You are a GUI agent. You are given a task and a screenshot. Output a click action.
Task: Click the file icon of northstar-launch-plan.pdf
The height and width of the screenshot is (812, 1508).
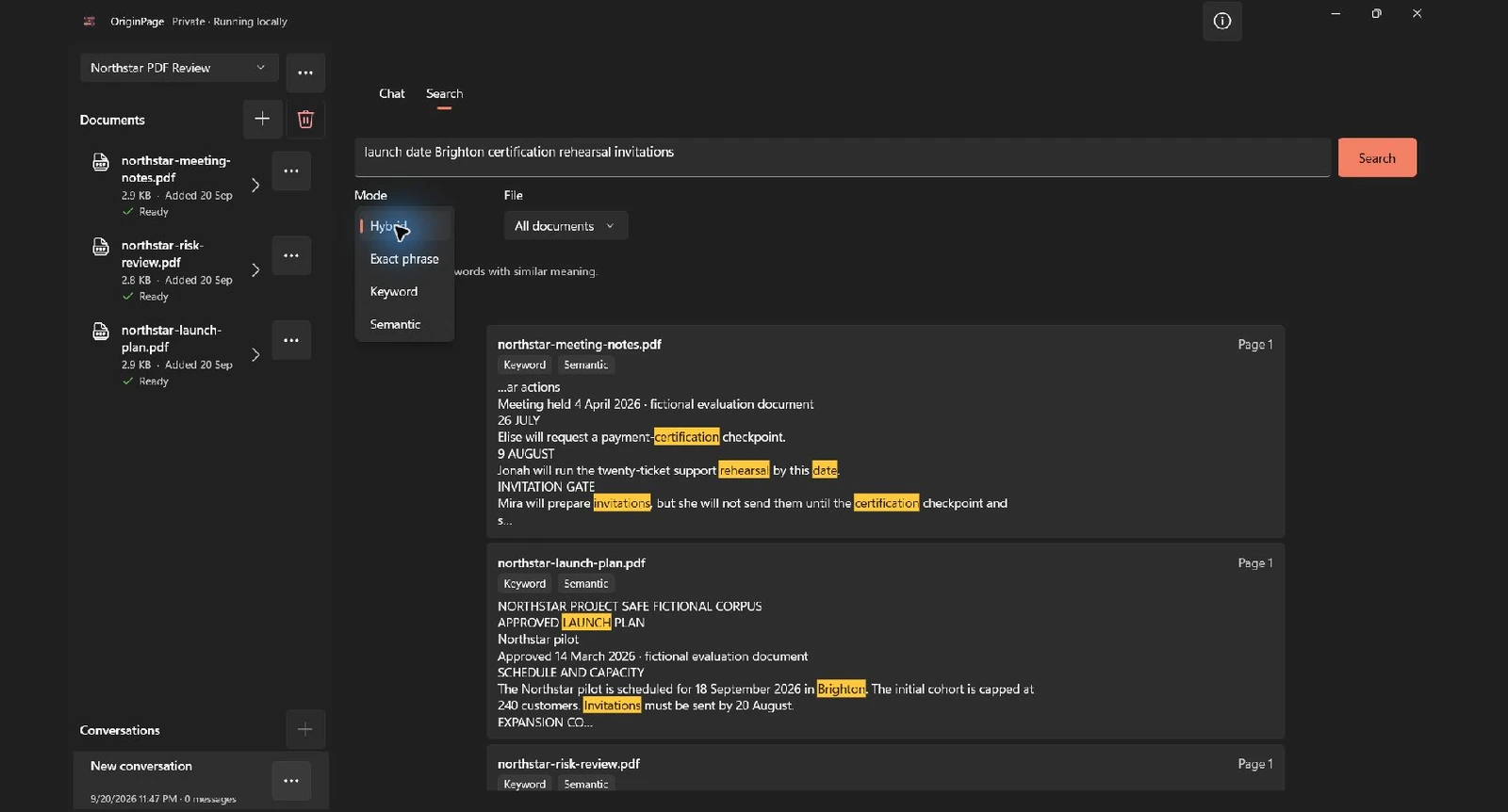(101, 332)
